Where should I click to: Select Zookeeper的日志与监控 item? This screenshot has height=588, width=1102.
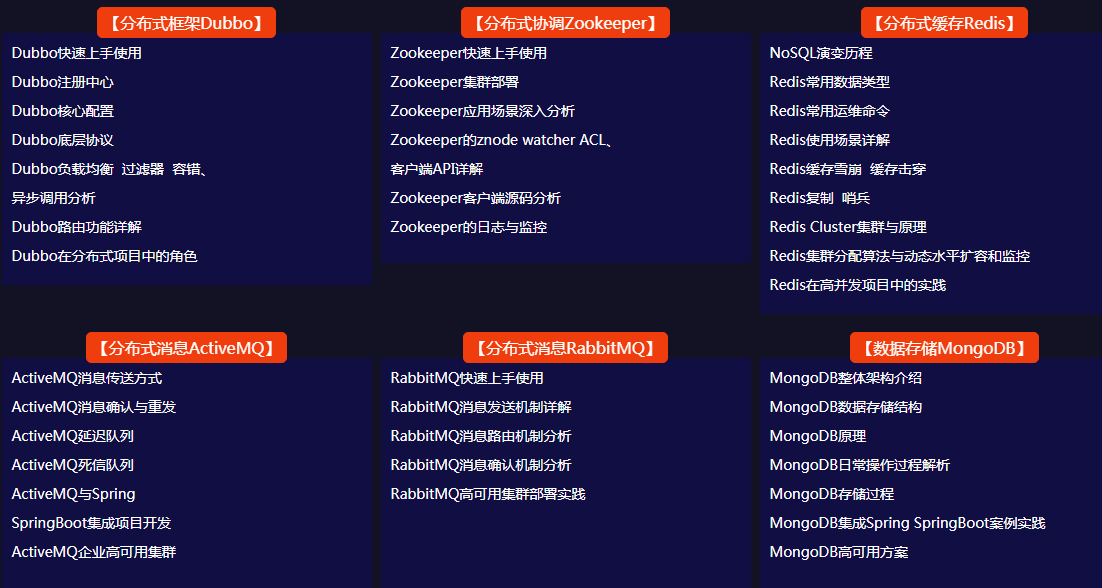468,227
